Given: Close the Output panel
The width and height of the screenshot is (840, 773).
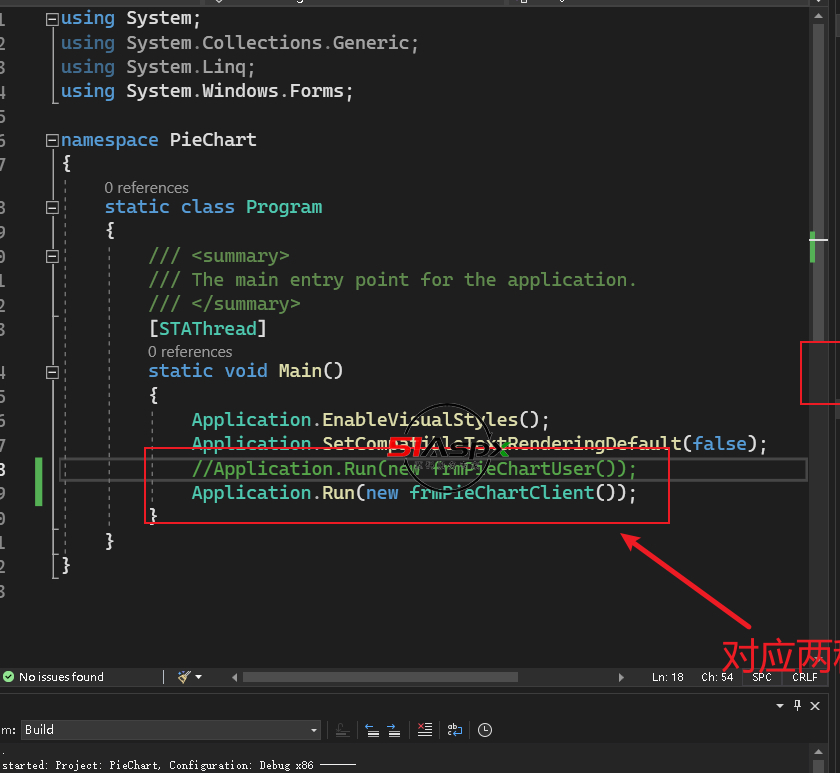Looking at the screenshot, I should point(817,705).
